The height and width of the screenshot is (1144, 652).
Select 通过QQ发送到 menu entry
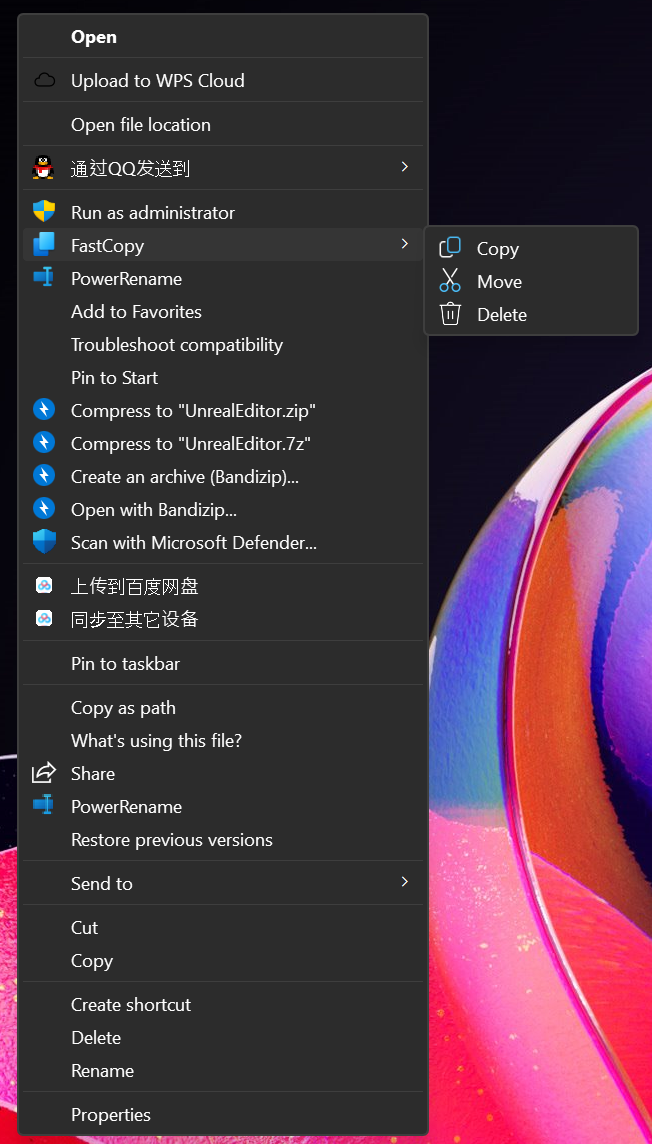[223, 169]
